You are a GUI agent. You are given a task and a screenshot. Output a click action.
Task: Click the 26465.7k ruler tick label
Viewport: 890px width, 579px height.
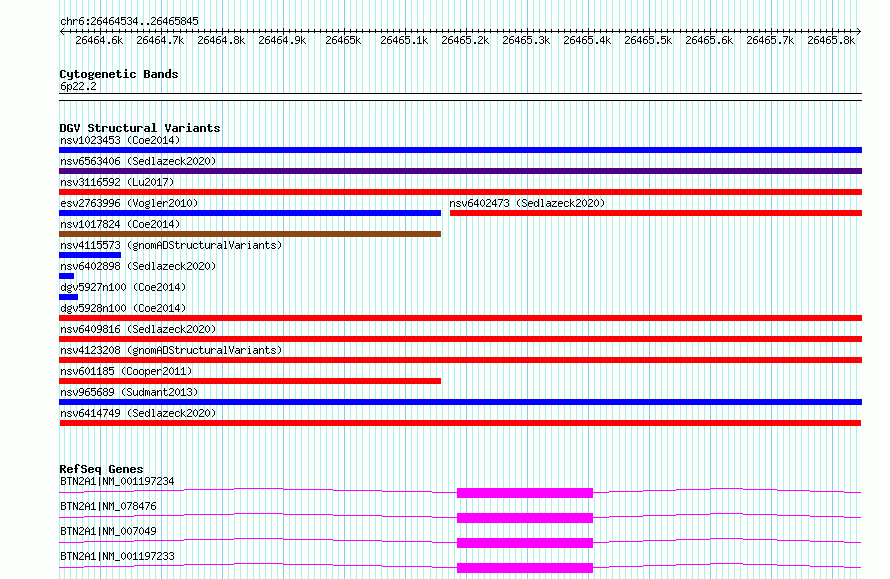click(770, 40)
